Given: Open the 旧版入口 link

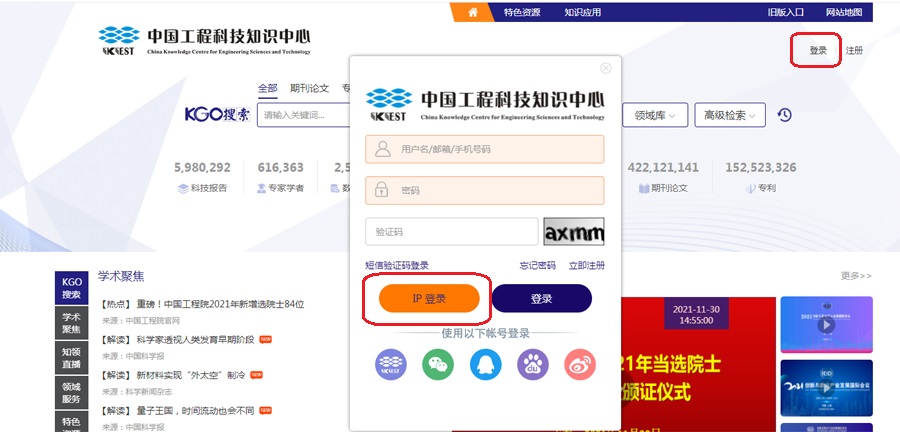Looking at the screenshot, I should [786, 12].
